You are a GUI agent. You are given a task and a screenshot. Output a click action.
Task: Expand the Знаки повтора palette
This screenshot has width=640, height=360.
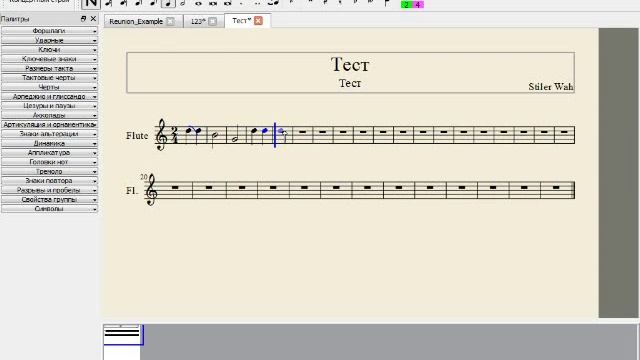coord(49,180)
